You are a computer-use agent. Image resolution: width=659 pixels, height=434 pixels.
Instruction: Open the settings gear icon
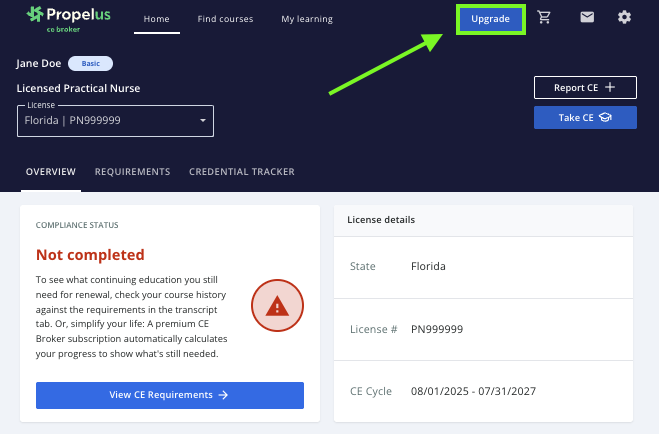click(624, 18)
